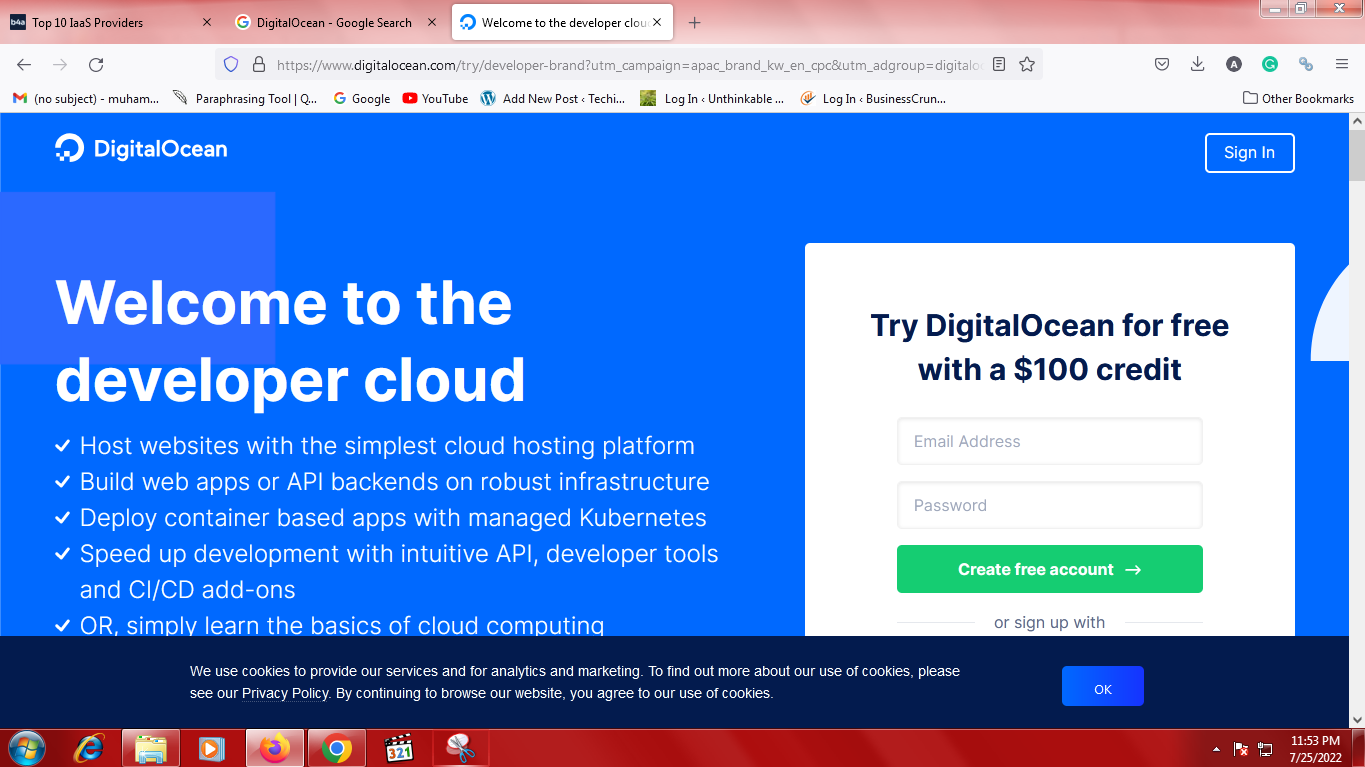The height and width of the screenshot is (767, 1365).
Task: Focus the Email Address field
Action: (x=1049, y=441)
